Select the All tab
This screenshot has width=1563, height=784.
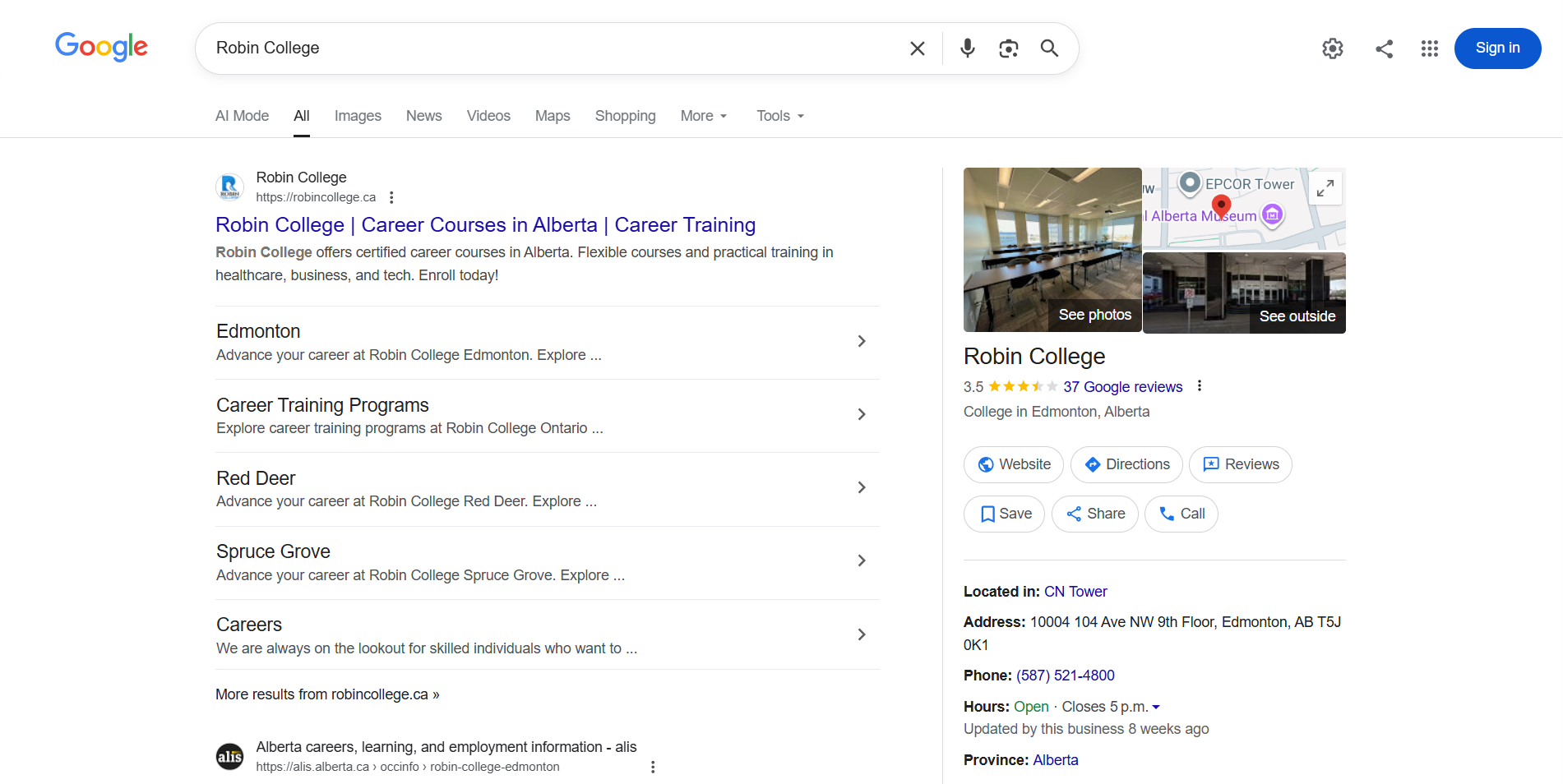(x=302, y=116)
